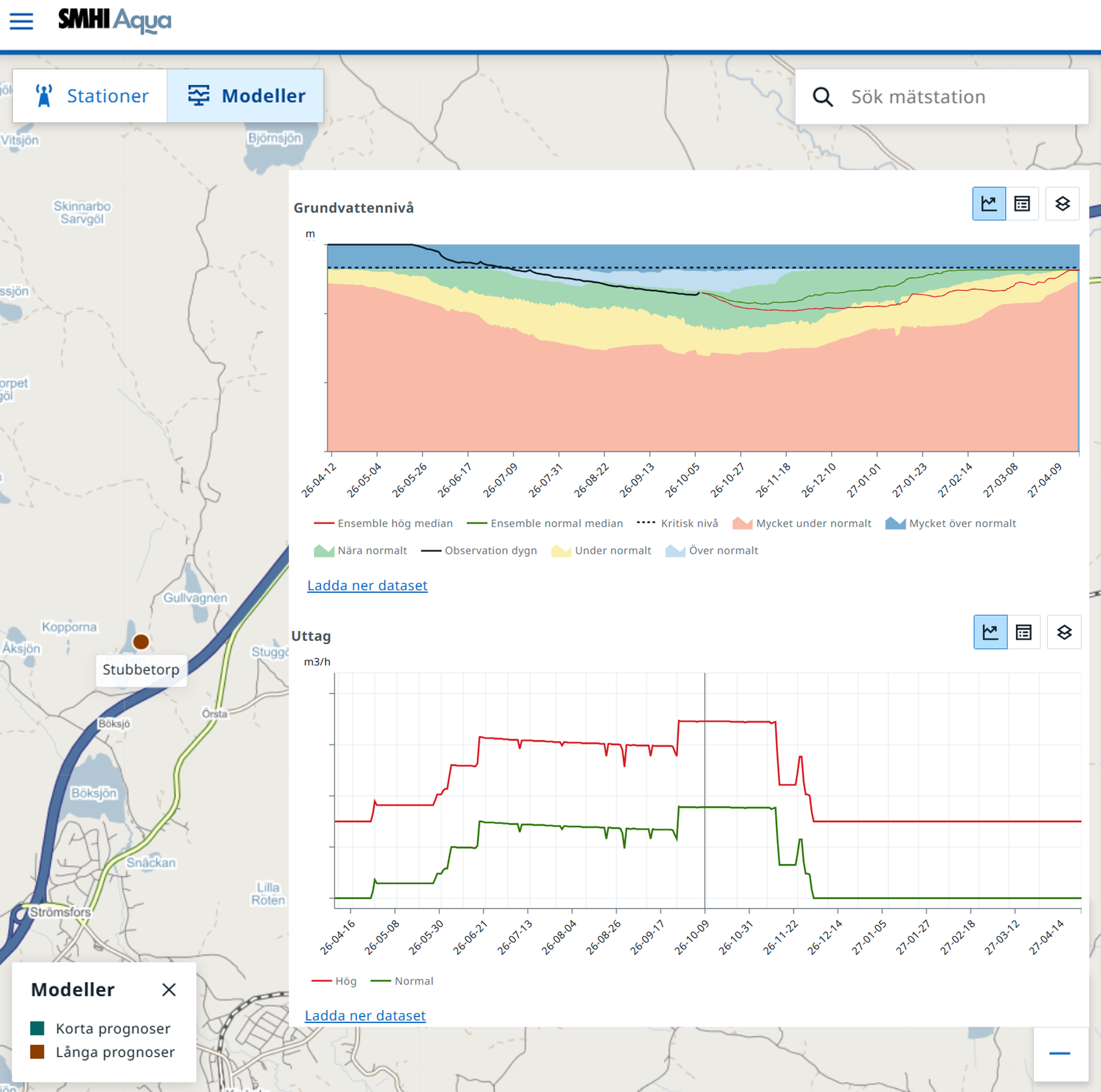Viewport: 1101px width, 1092px height.
Task: Show Uttag table view
Action: point(1023,632)
